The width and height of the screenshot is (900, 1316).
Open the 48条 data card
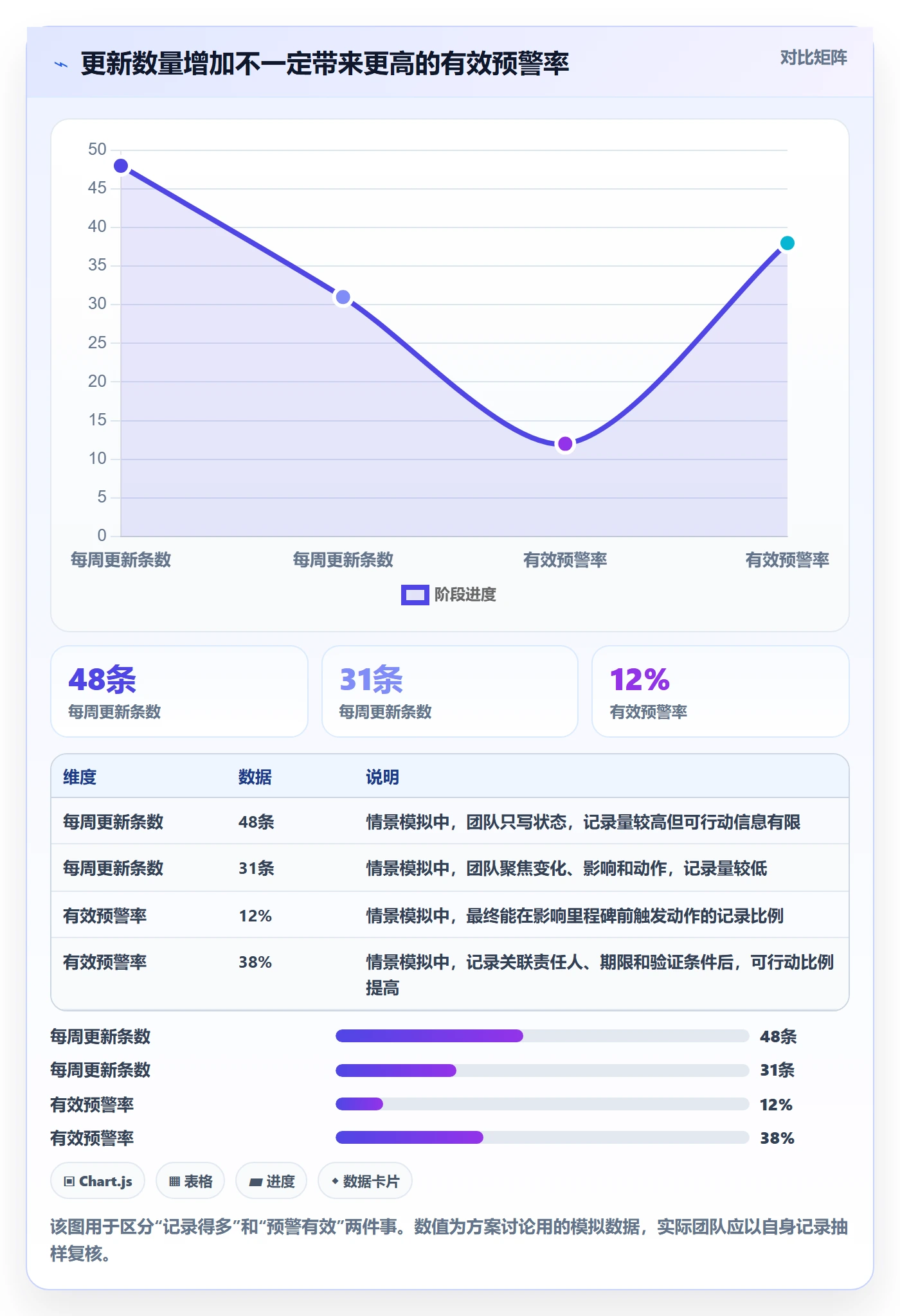pyautogui.click(x=179, y=691)
